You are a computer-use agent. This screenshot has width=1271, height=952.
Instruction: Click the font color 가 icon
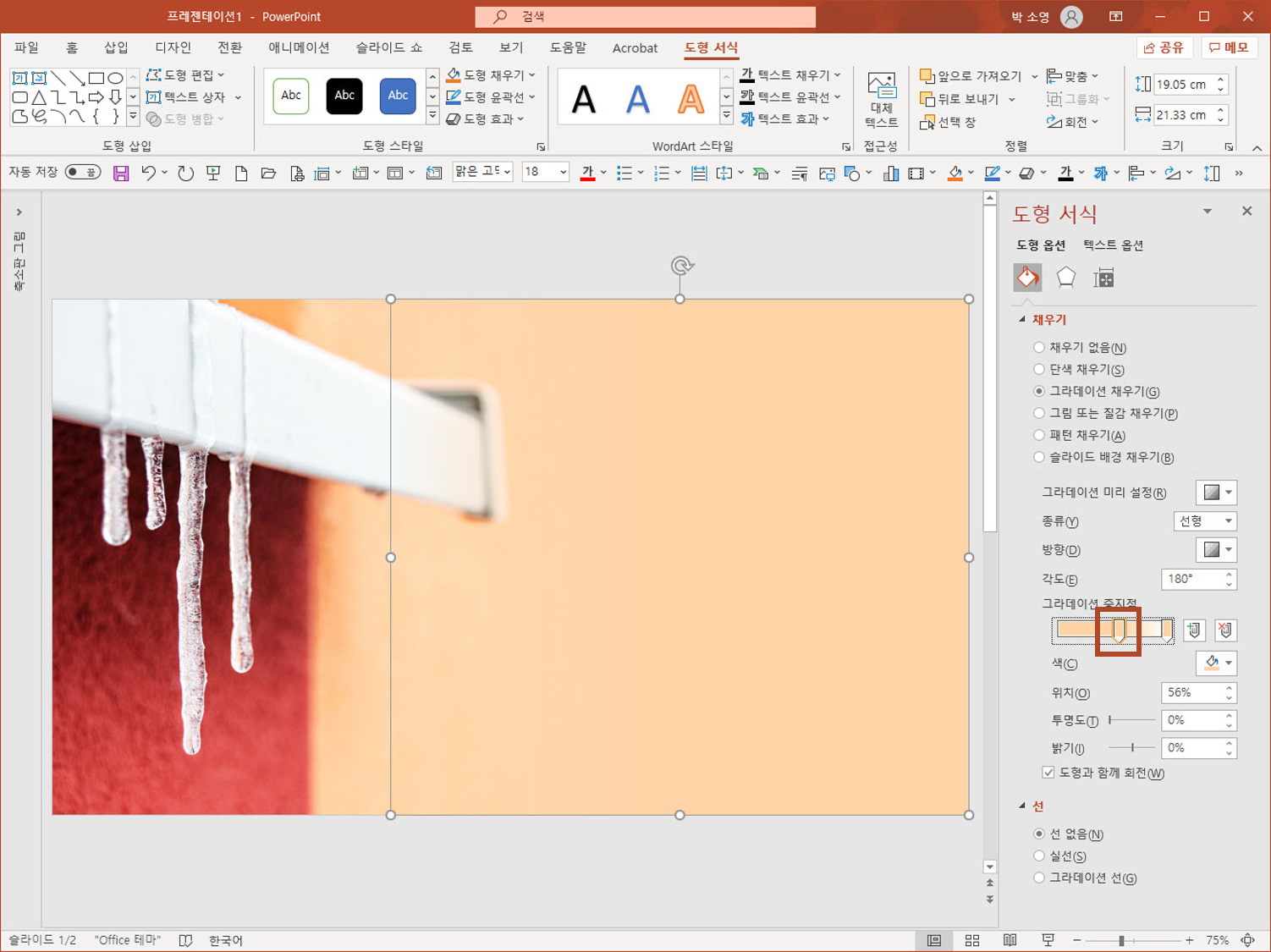click(587, 173)
